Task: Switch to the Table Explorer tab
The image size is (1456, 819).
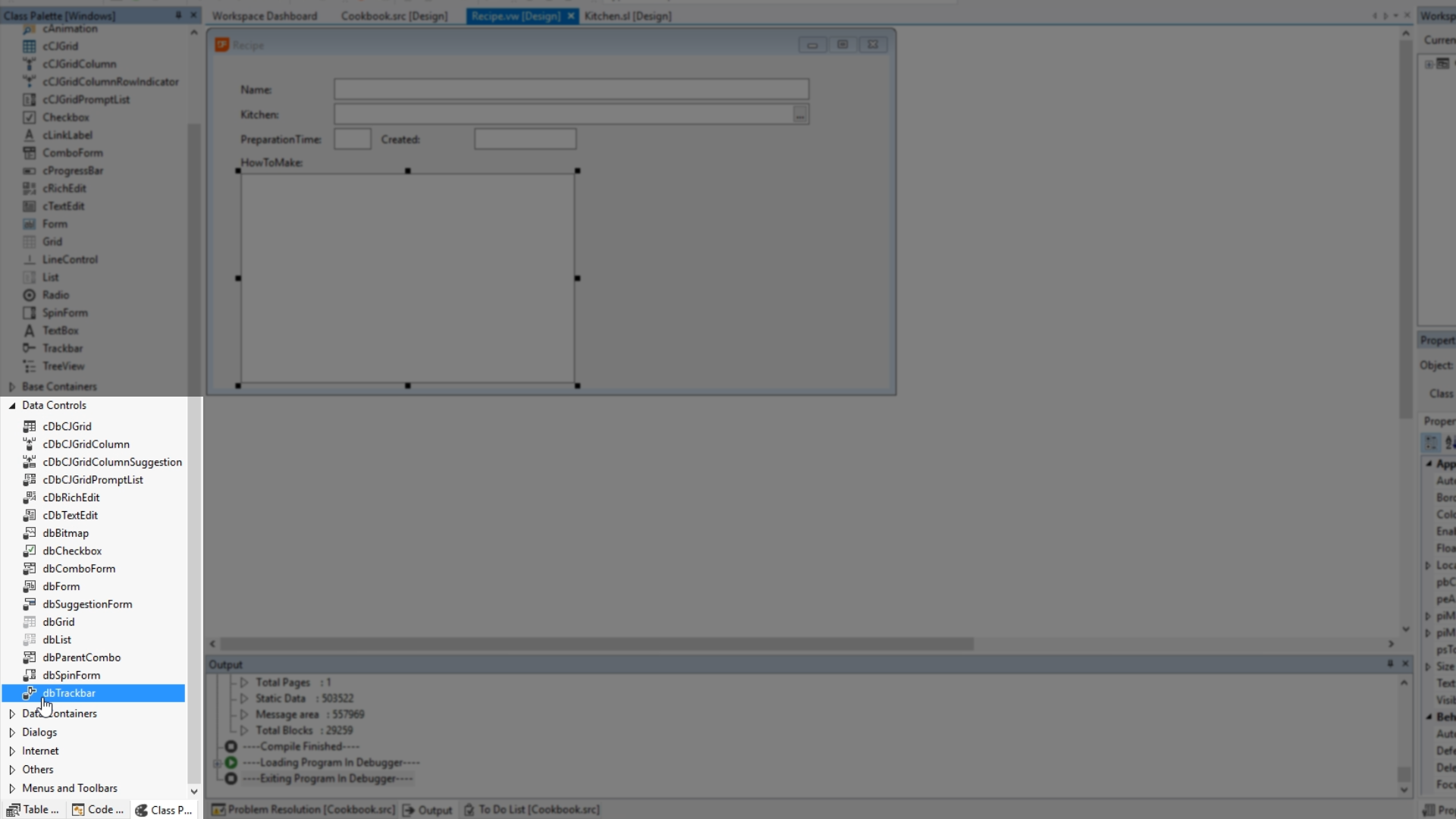Action: click(33, 810)
